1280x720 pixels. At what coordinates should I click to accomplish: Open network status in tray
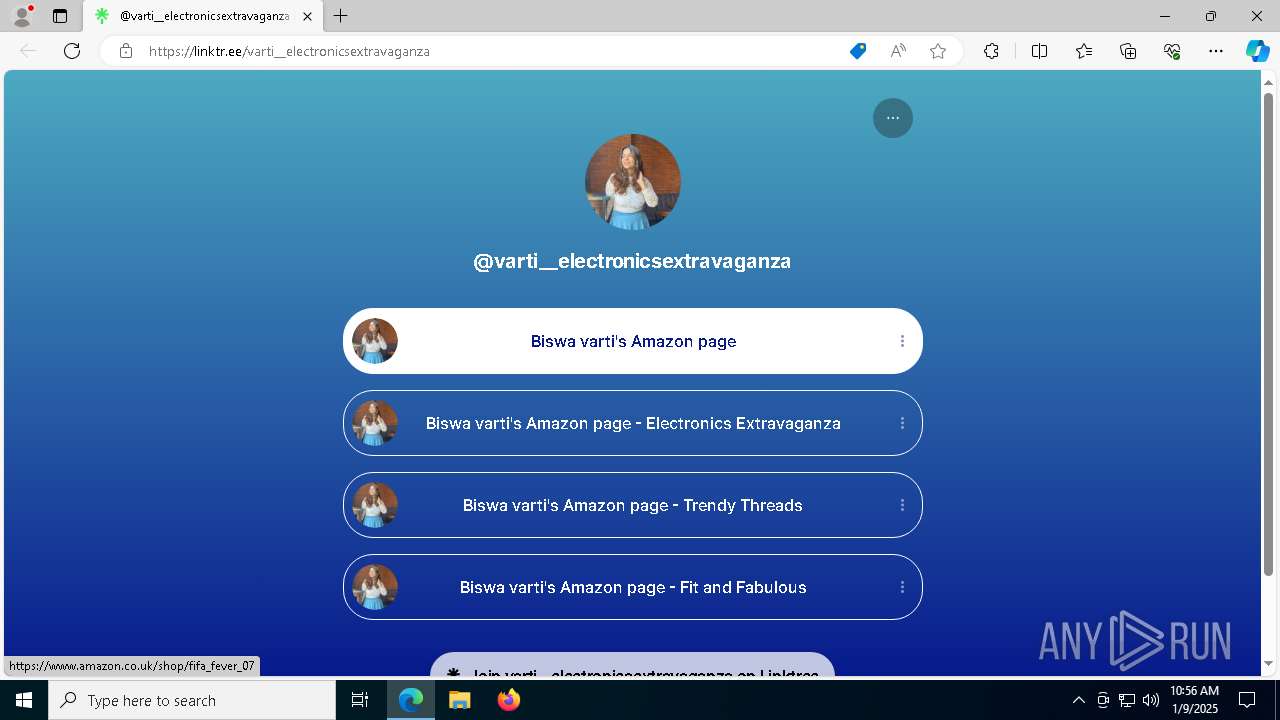coord(1127,700)
